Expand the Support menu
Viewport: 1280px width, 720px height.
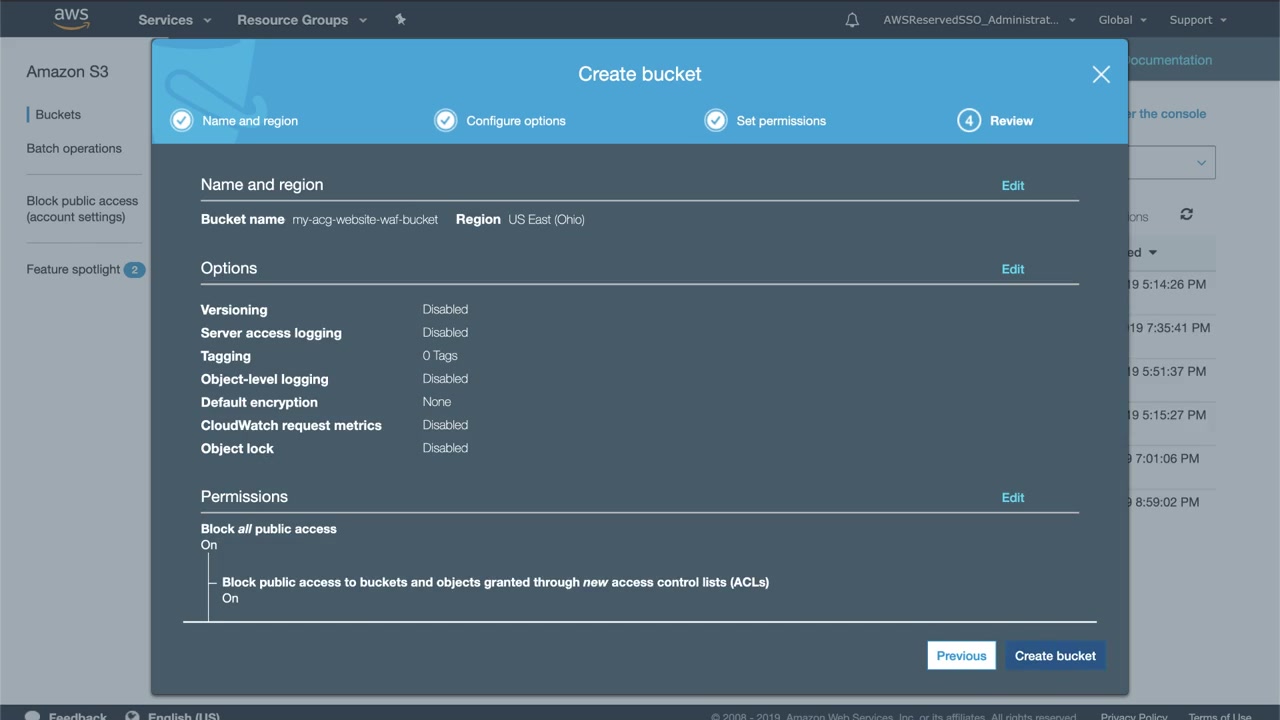tap(1198, 20)
